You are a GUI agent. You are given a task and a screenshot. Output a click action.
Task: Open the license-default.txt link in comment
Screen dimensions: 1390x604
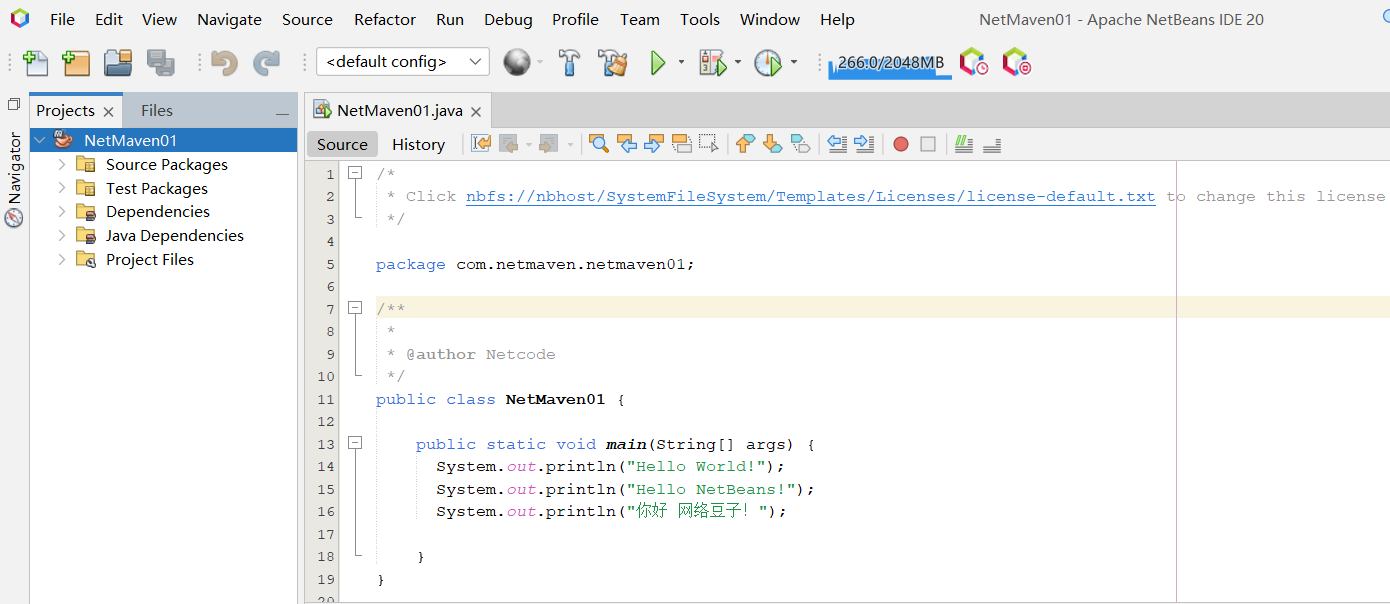pyautogui.click(x=810, y=196)
